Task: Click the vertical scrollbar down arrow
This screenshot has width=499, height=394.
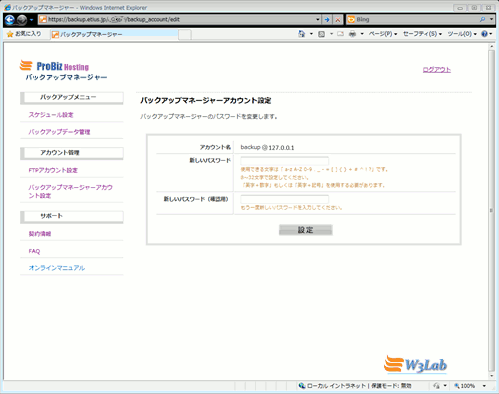Action: point(491,376)
